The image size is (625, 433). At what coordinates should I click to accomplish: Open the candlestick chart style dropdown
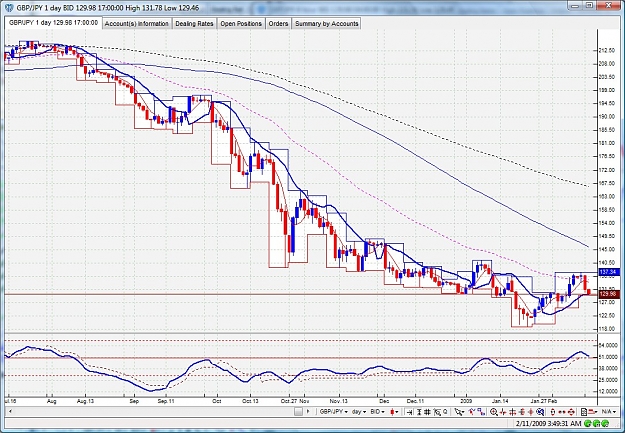click(x=394, y=412)
